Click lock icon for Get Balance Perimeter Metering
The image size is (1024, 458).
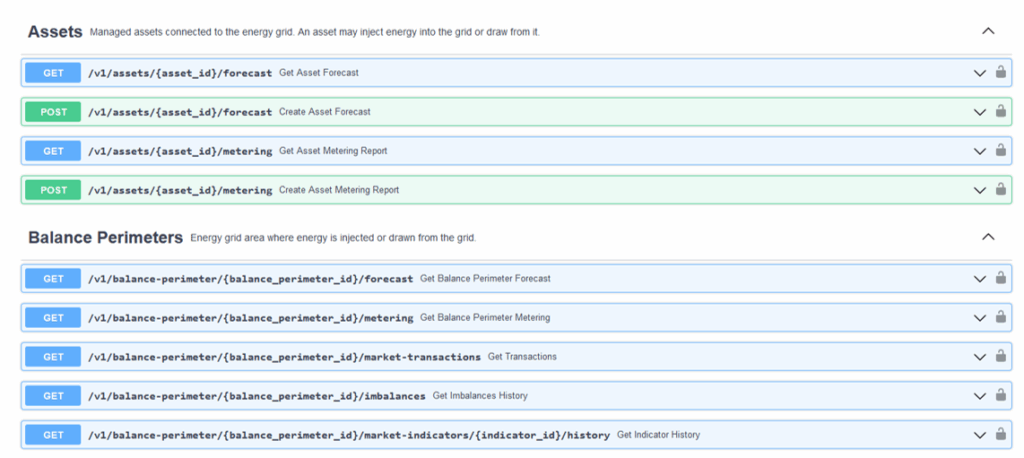[1000, 317]
